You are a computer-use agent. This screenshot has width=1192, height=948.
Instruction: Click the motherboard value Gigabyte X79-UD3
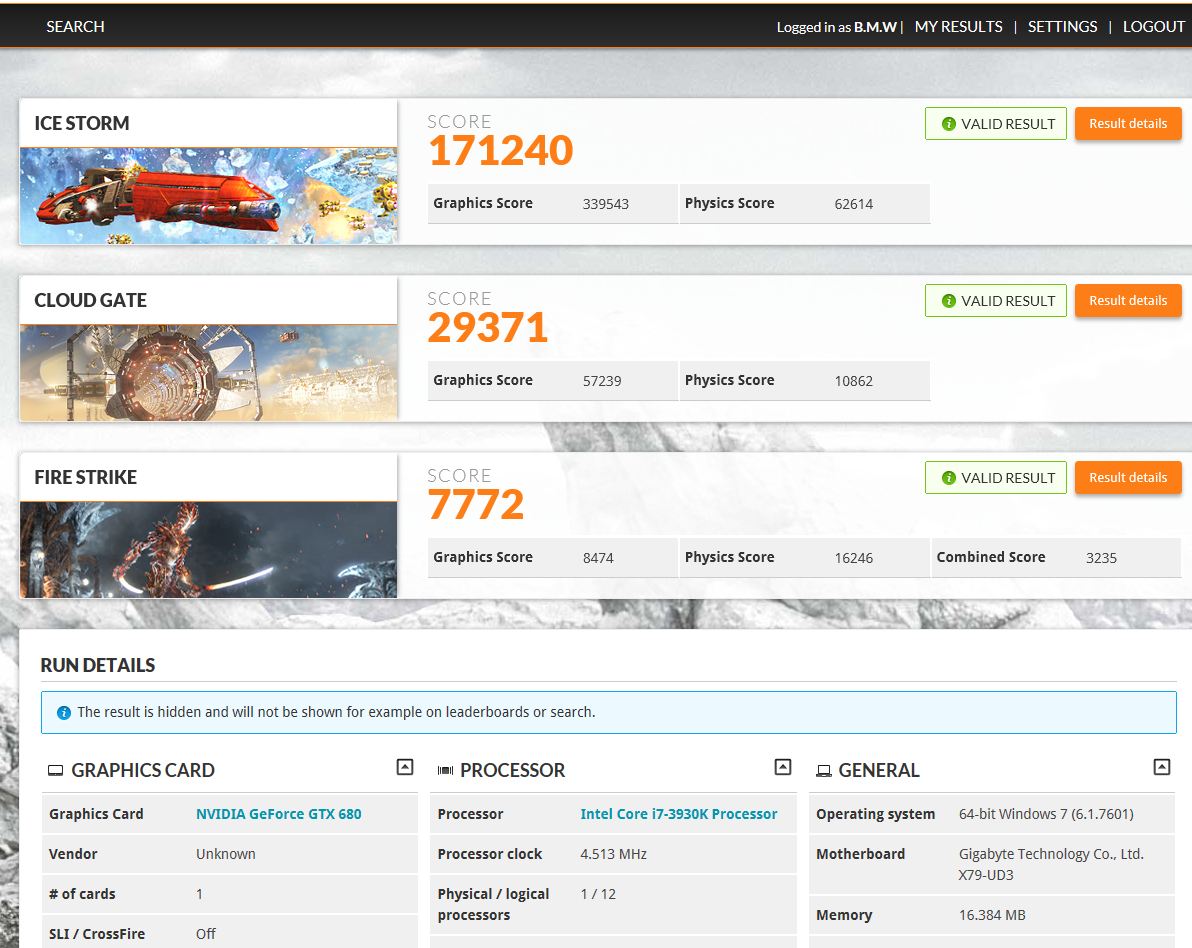pos(1051,864)
